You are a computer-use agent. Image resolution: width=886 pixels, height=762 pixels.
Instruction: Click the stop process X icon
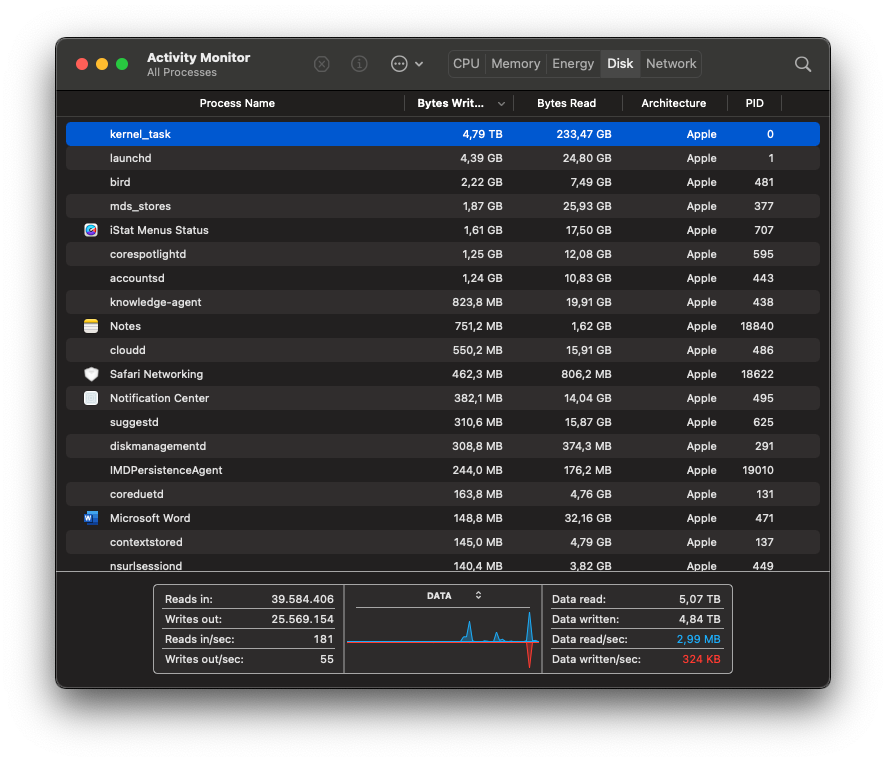322,64
